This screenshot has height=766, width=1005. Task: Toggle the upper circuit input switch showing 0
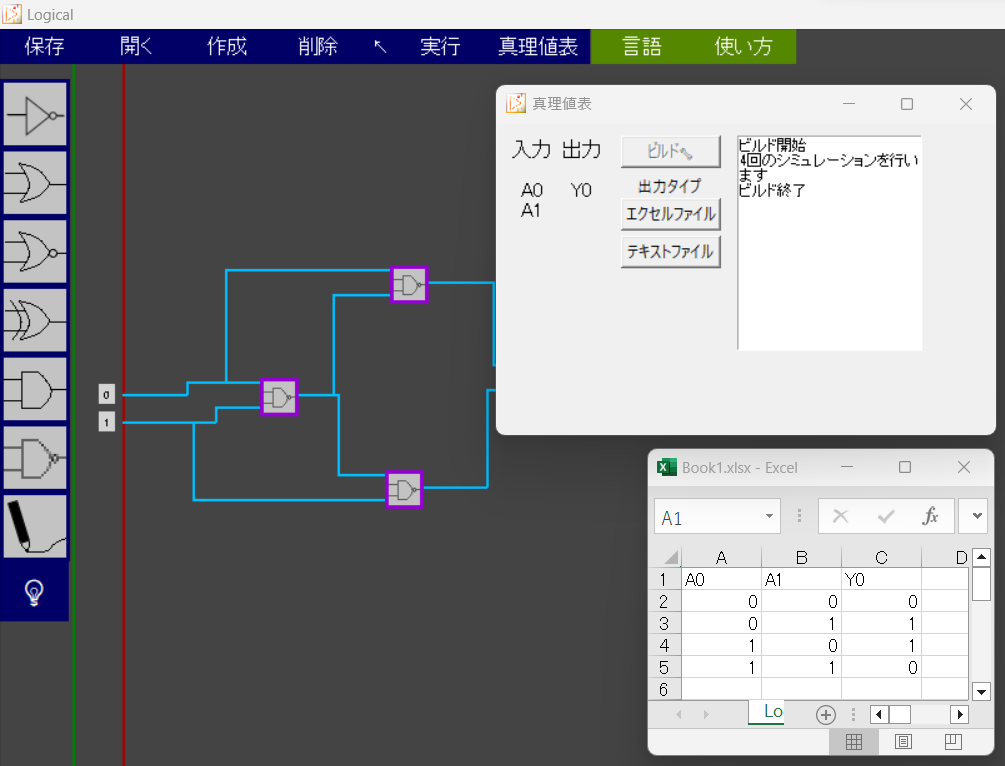tap(105, 393)
